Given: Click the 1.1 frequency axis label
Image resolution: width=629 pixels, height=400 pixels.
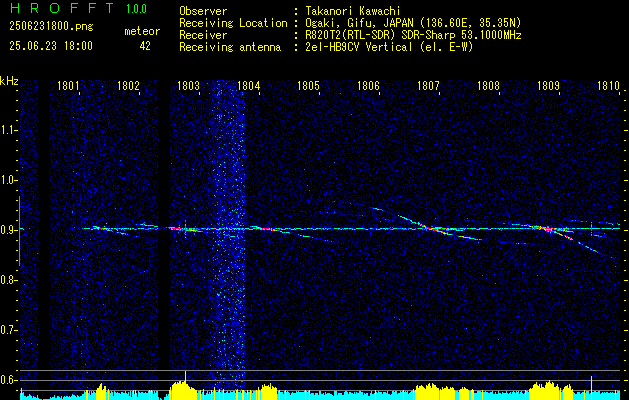Looking at the screenshot, I should click(x=7, y=130).
